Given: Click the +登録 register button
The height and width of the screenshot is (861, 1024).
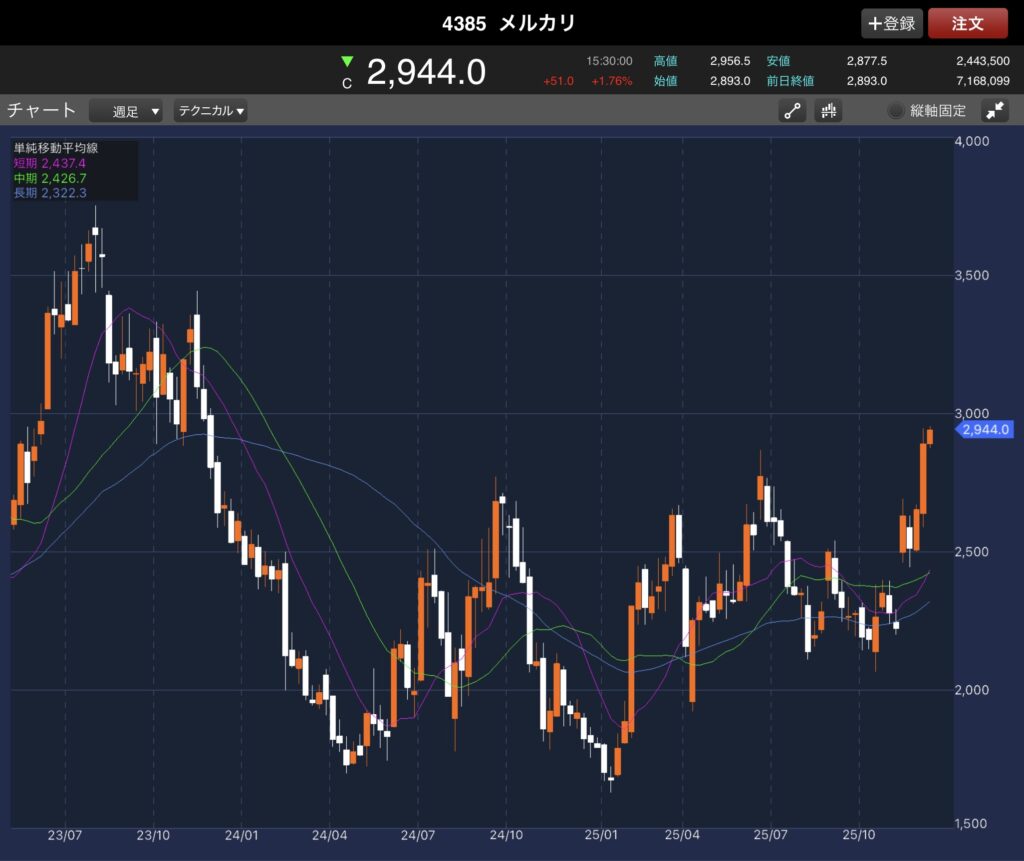Looking at the screenshot, I should pos(891,23).
